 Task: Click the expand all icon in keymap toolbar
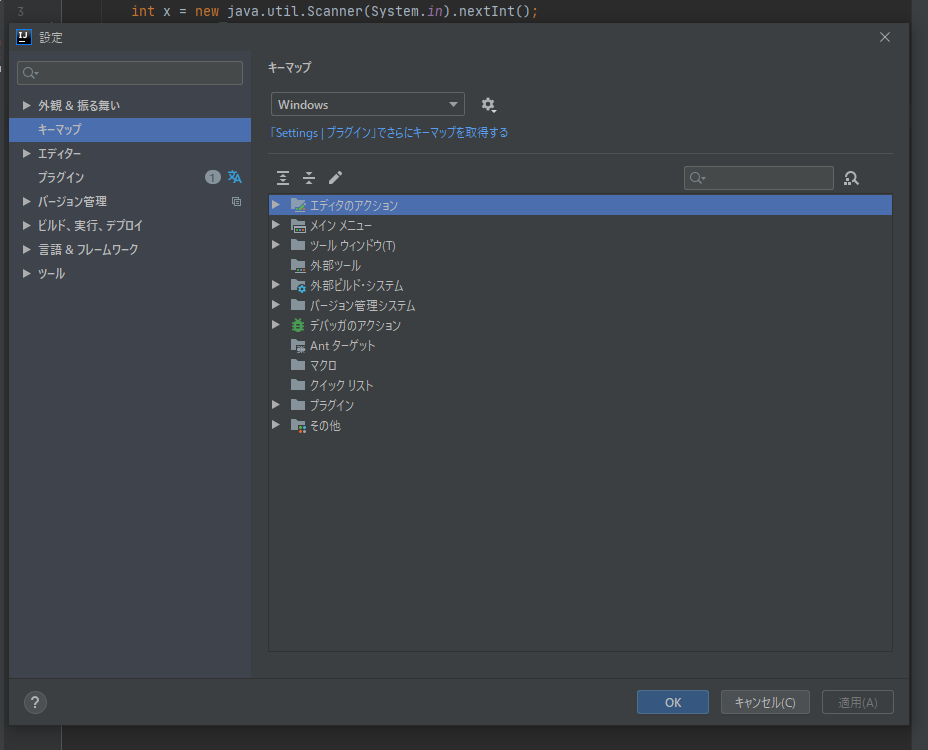click(283, 178)
